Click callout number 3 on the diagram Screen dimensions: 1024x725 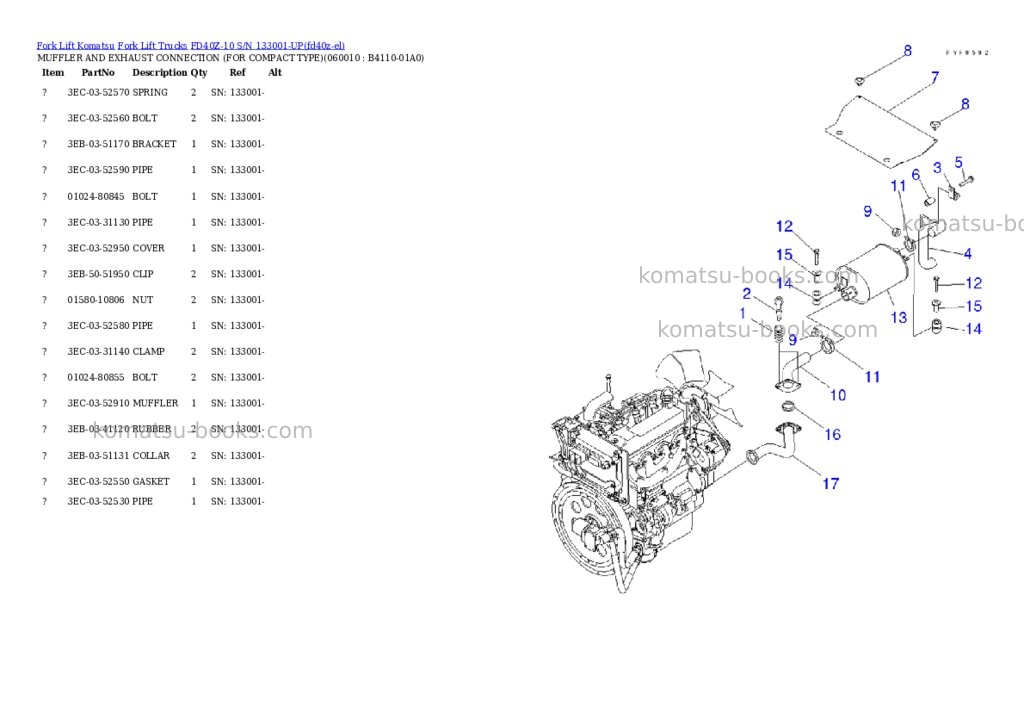coord(937,167)
